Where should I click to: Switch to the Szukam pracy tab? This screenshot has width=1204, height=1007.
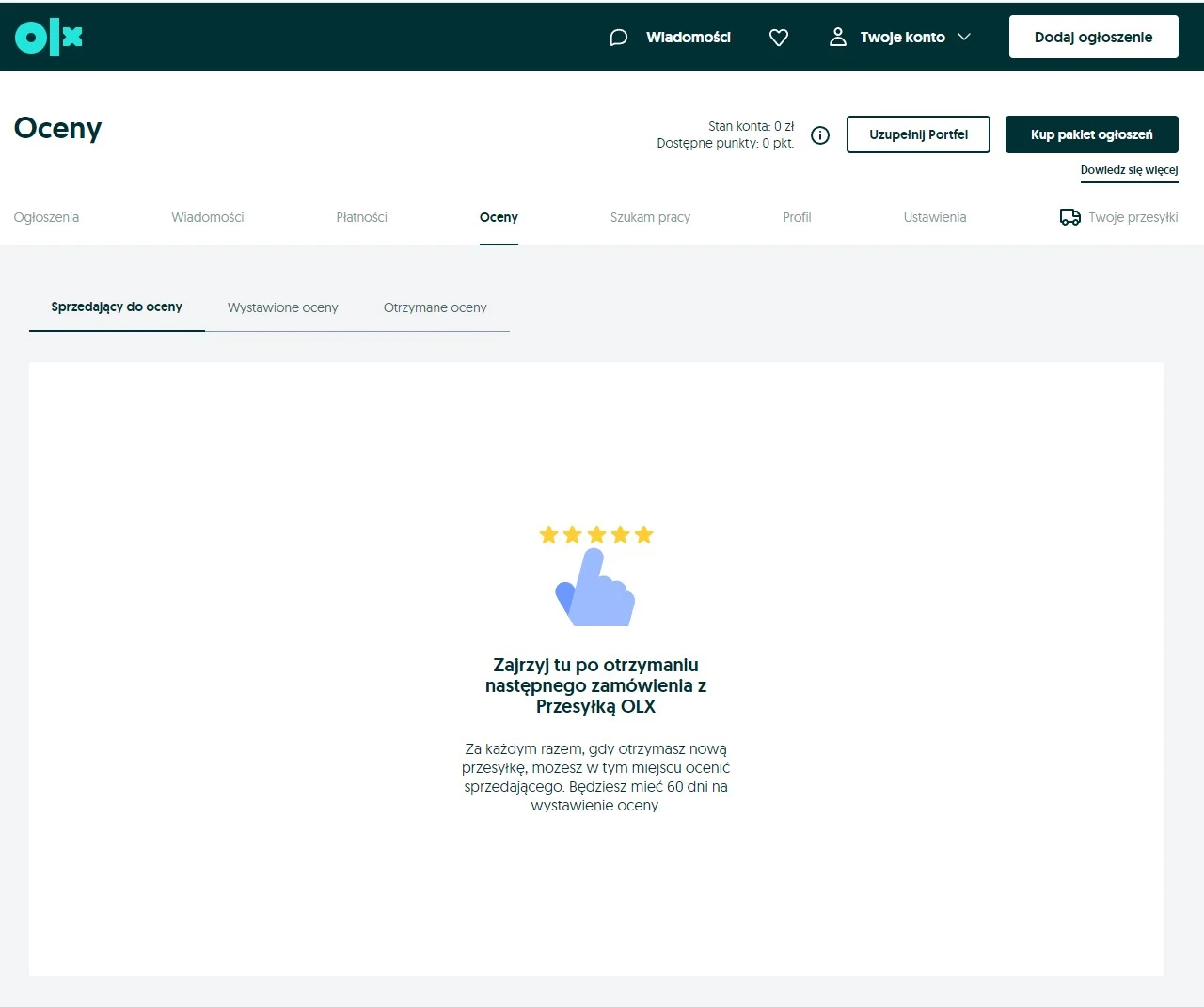[650, 217]
